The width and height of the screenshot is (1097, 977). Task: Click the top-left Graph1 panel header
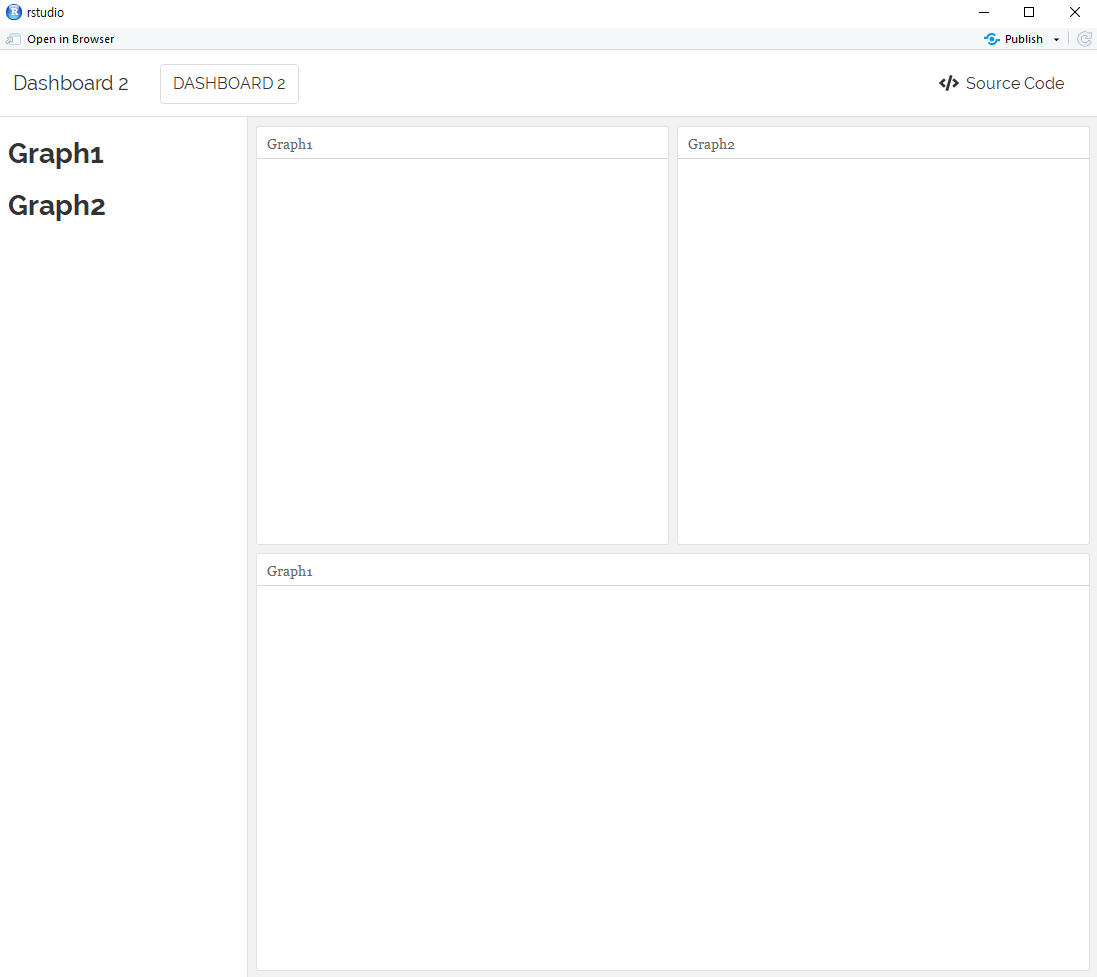[x=289, y=144]
